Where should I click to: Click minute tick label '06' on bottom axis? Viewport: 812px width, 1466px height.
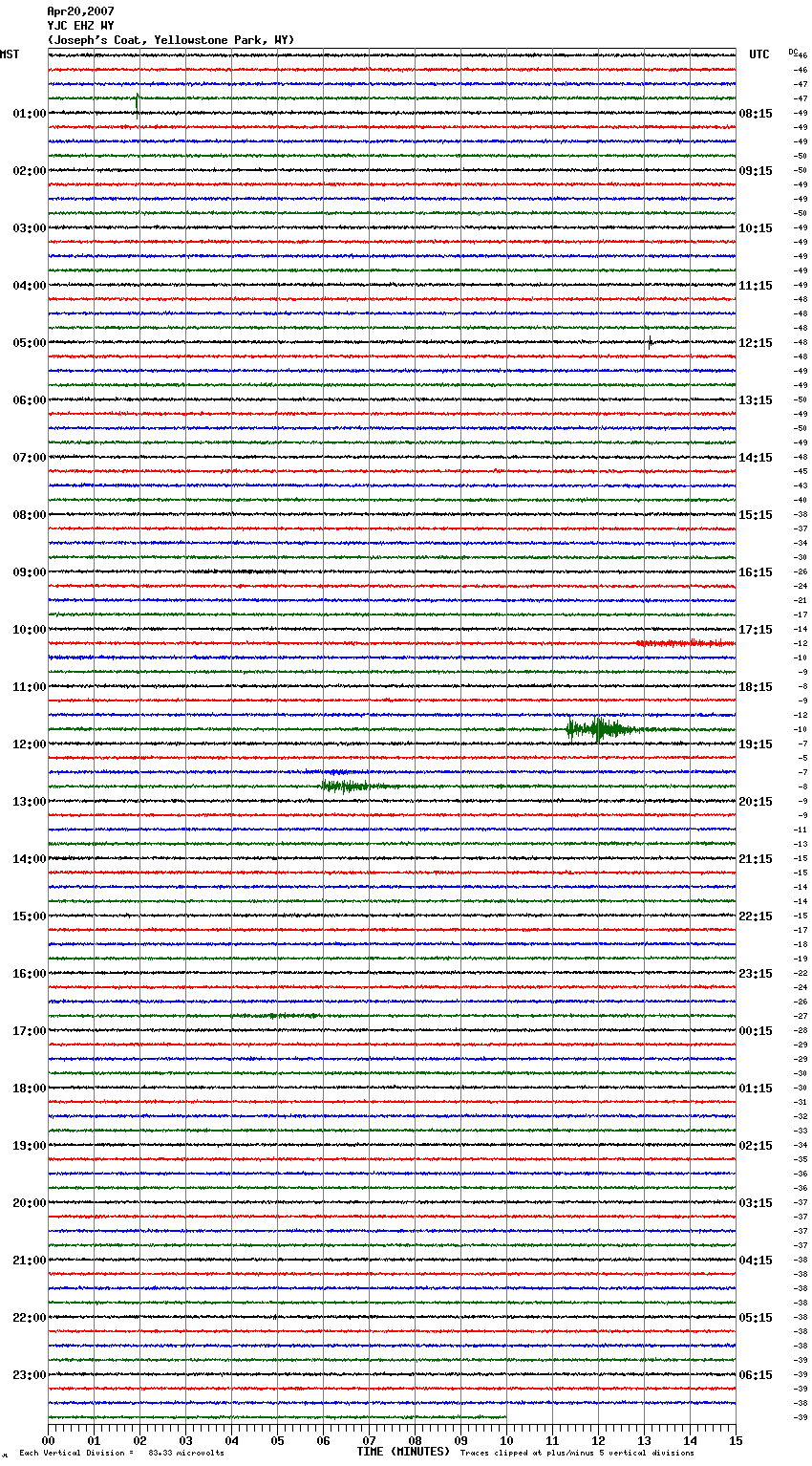coord(323,1440)
